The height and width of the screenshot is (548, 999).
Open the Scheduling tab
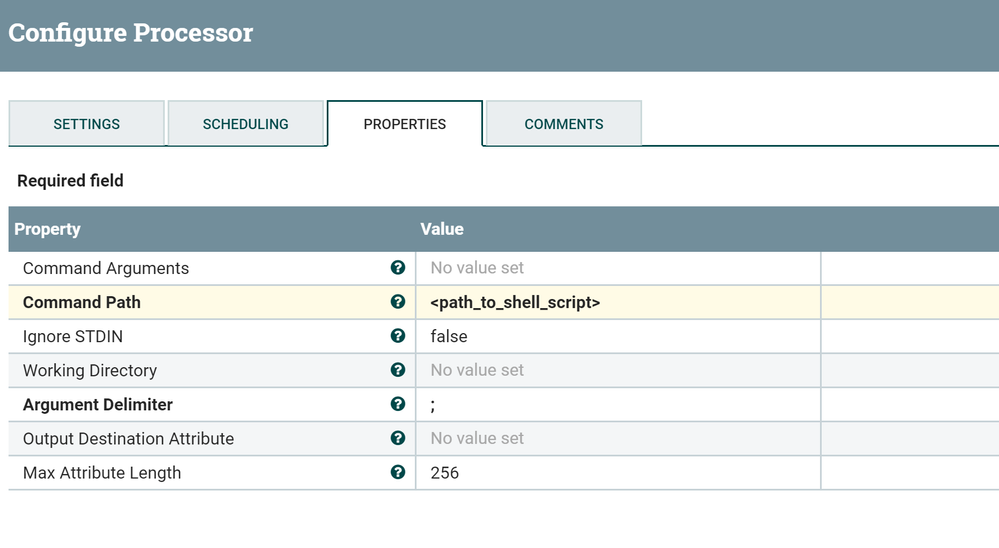(x=245, y=124)
